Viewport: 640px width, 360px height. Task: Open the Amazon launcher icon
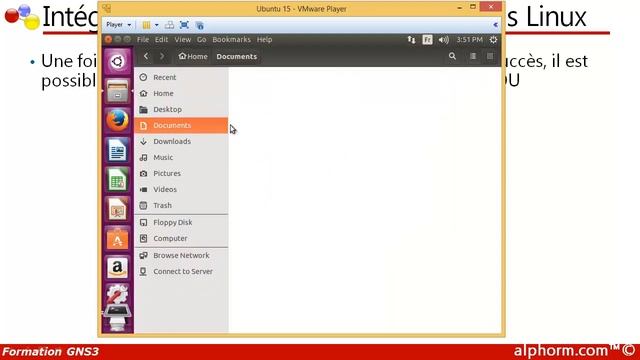click(118, 268)
